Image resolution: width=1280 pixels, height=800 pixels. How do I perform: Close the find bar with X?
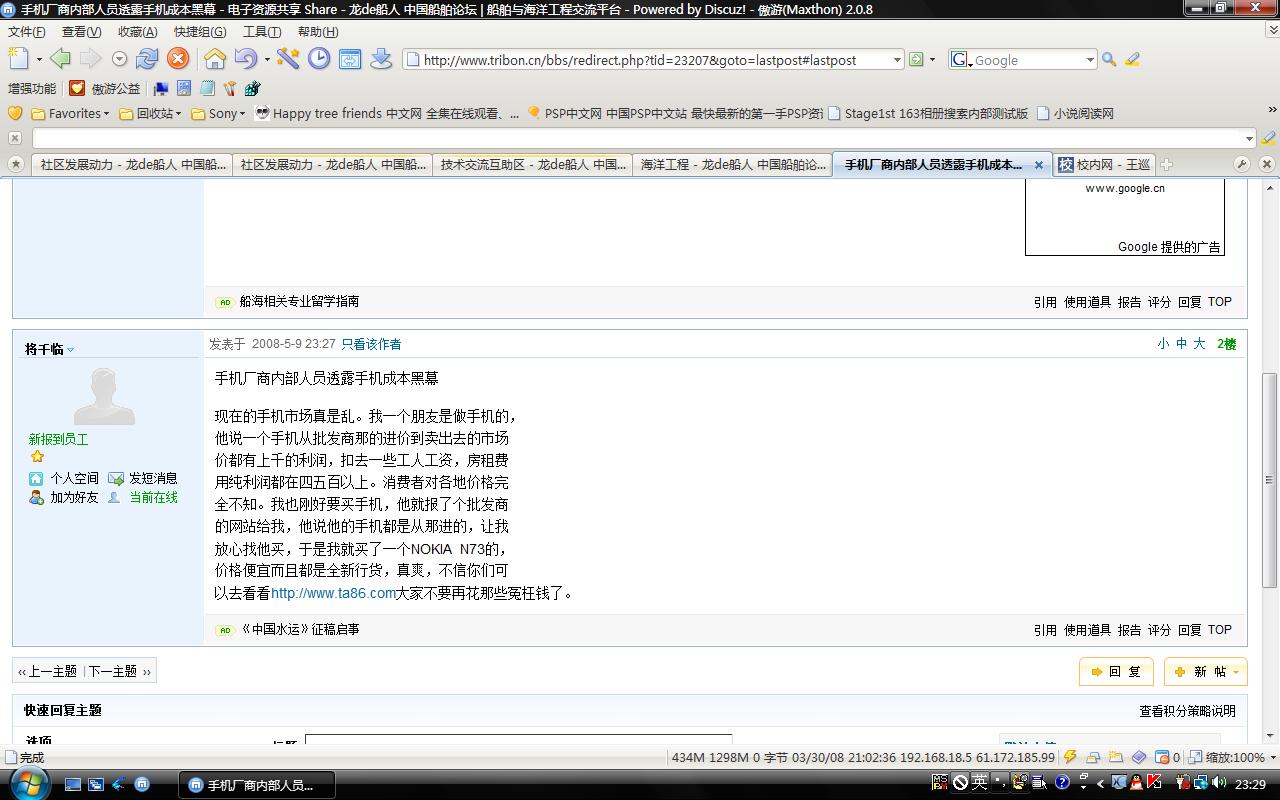(15, 138)
